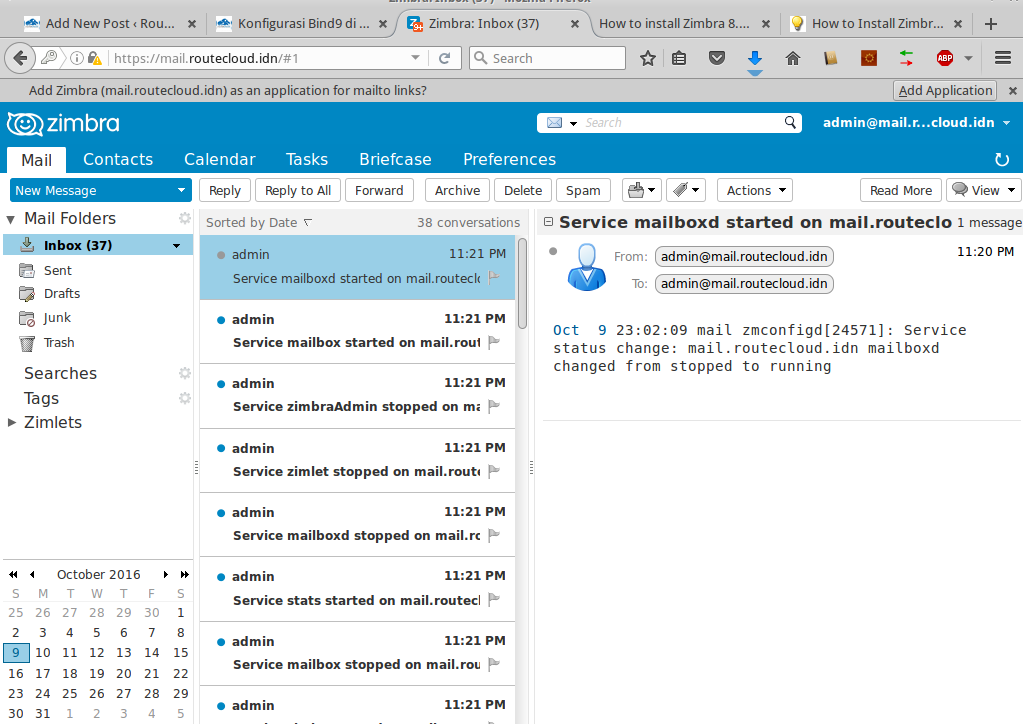This screenshot has width=1023, height=724.
Task: Click the Adblock Plus ABP icon
Action: pos(945,58)
